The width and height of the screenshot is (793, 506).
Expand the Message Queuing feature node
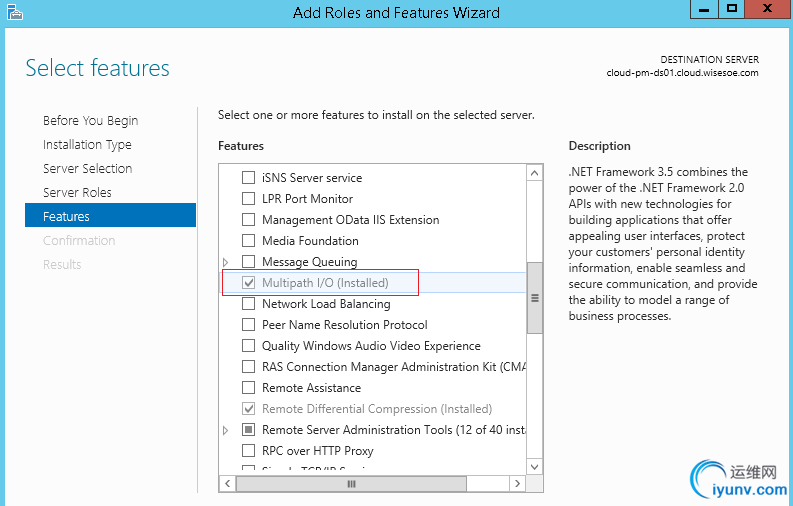[x=226, y=262]
